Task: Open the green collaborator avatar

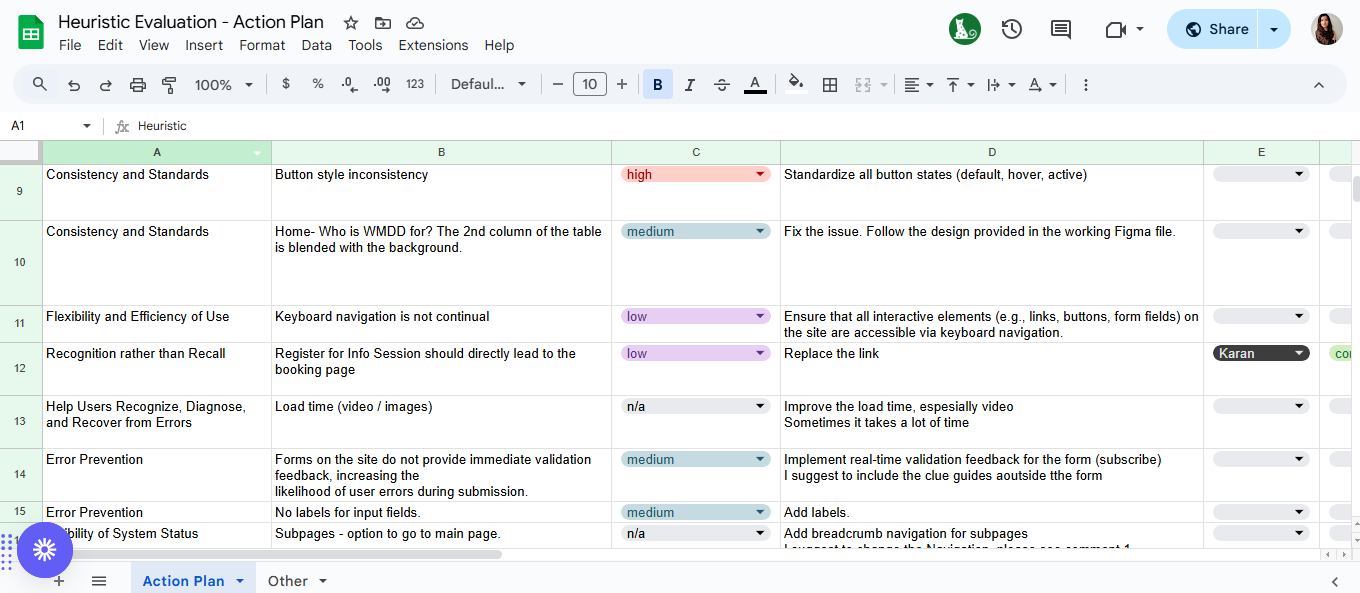Action: tap(965, 29)
